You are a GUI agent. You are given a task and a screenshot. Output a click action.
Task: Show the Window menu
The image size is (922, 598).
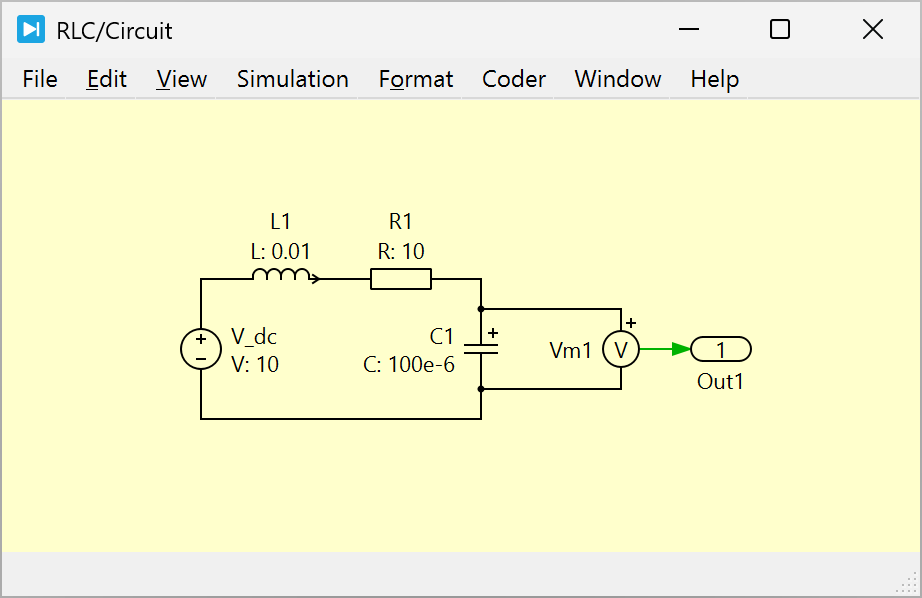pos(618,79)
